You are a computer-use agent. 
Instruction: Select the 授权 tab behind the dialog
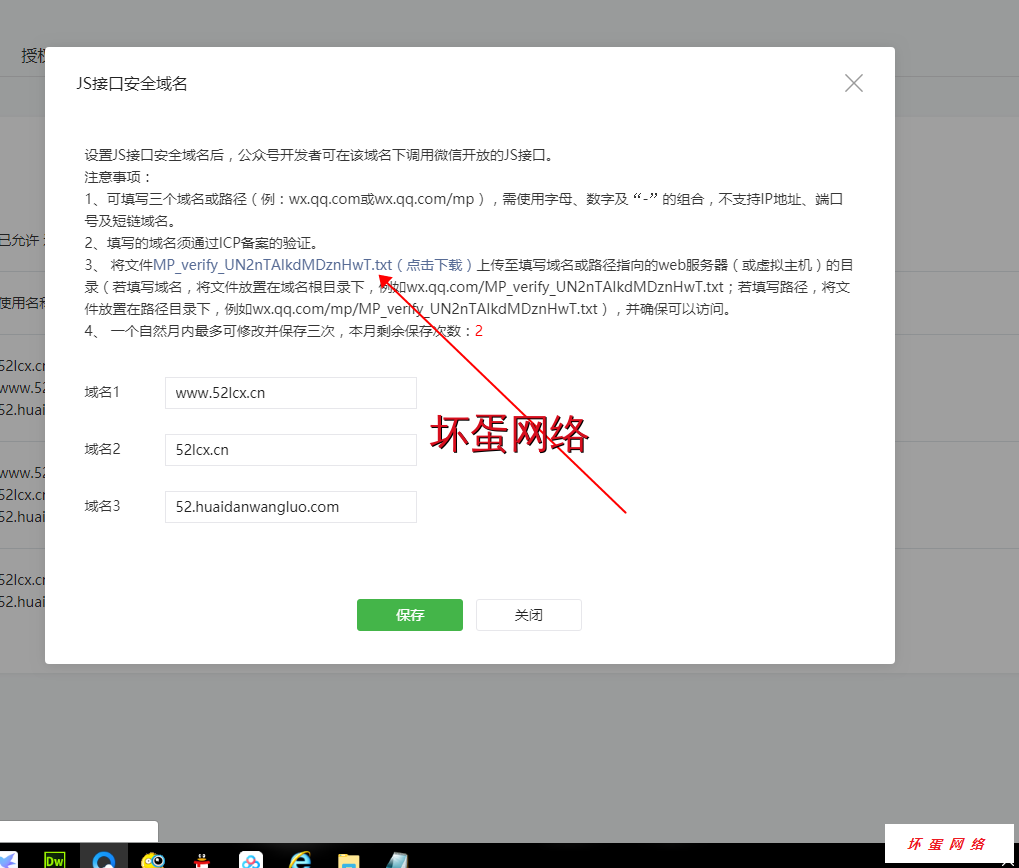[33, 56]
